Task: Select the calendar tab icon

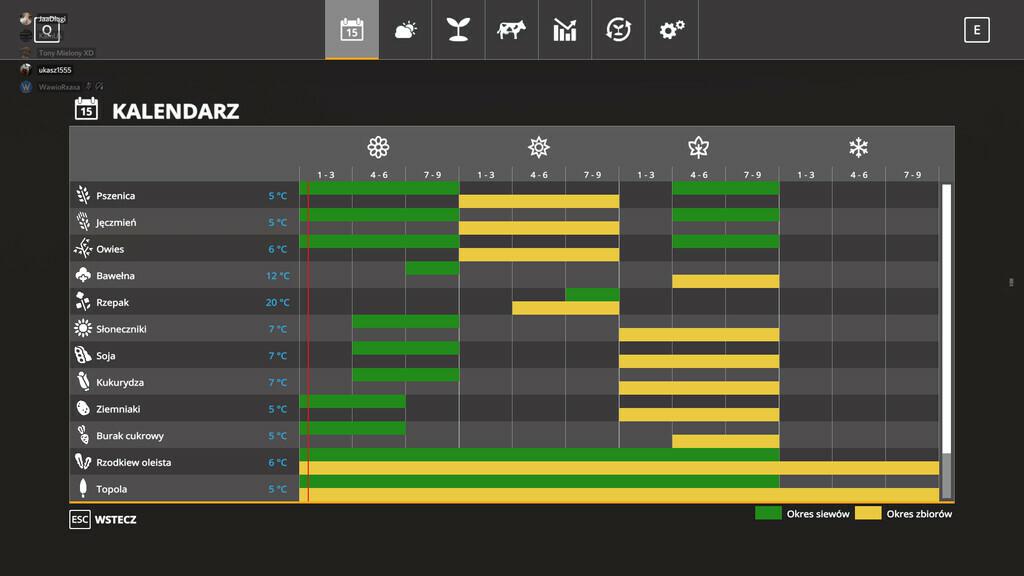Action: coord(351,30)
